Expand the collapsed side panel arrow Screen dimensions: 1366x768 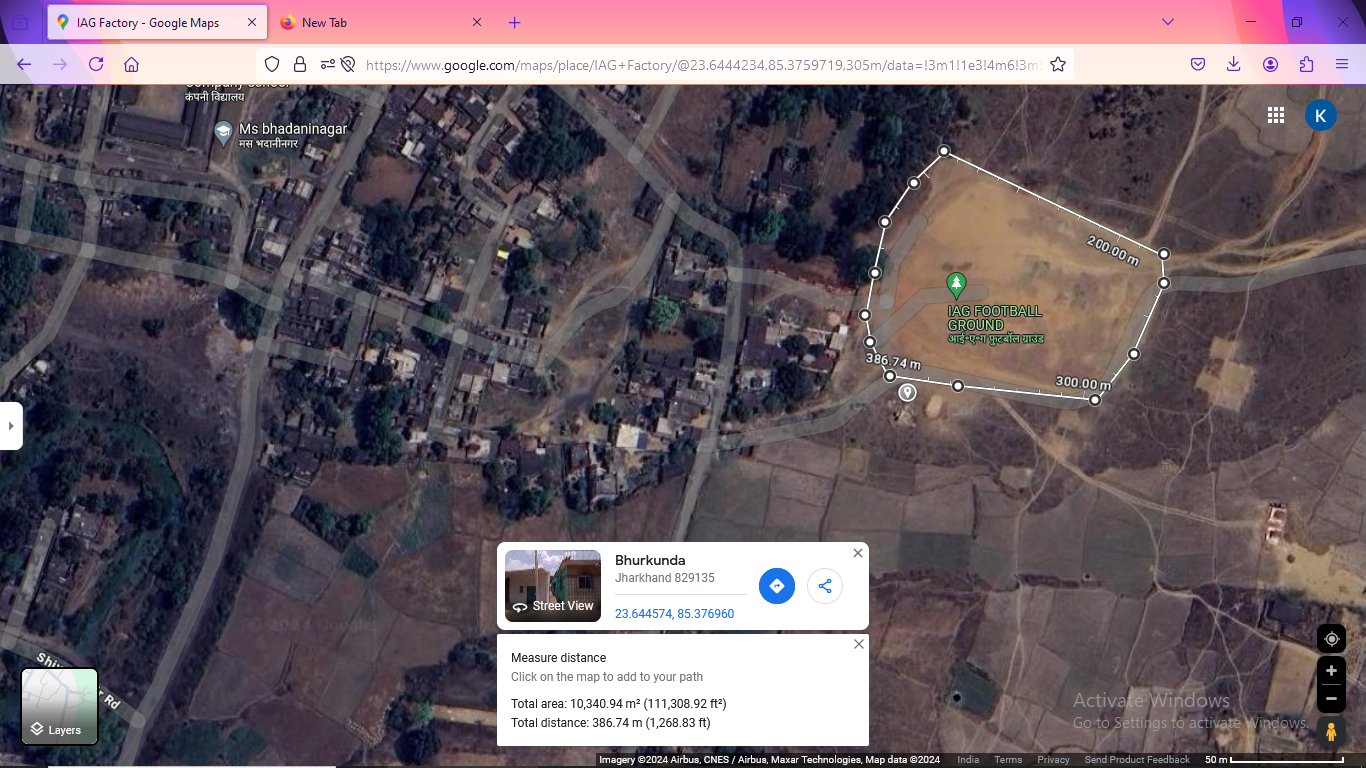click(x=11, y=426)
